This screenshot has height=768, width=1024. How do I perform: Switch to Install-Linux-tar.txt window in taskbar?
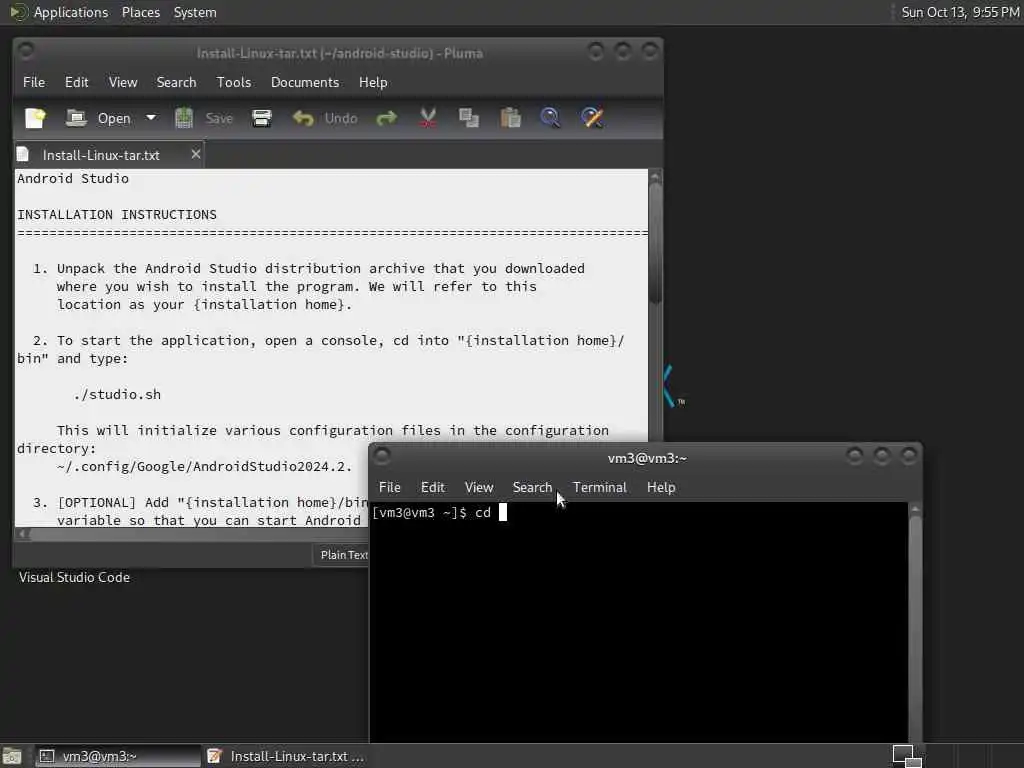coord(287,756)
